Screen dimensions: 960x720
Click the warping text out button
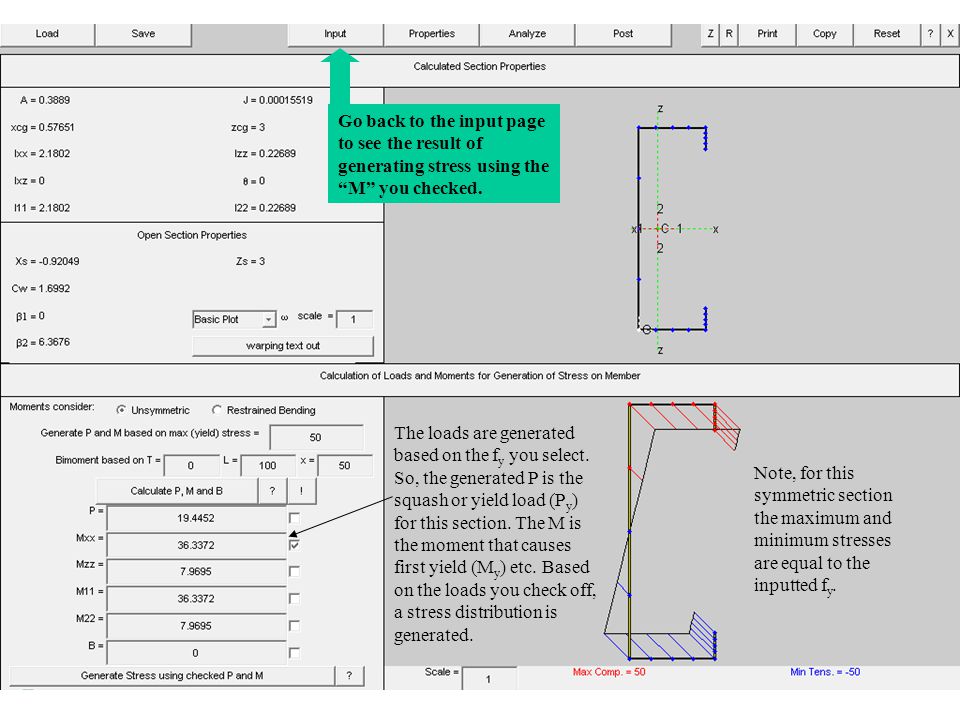pos(283,346)
